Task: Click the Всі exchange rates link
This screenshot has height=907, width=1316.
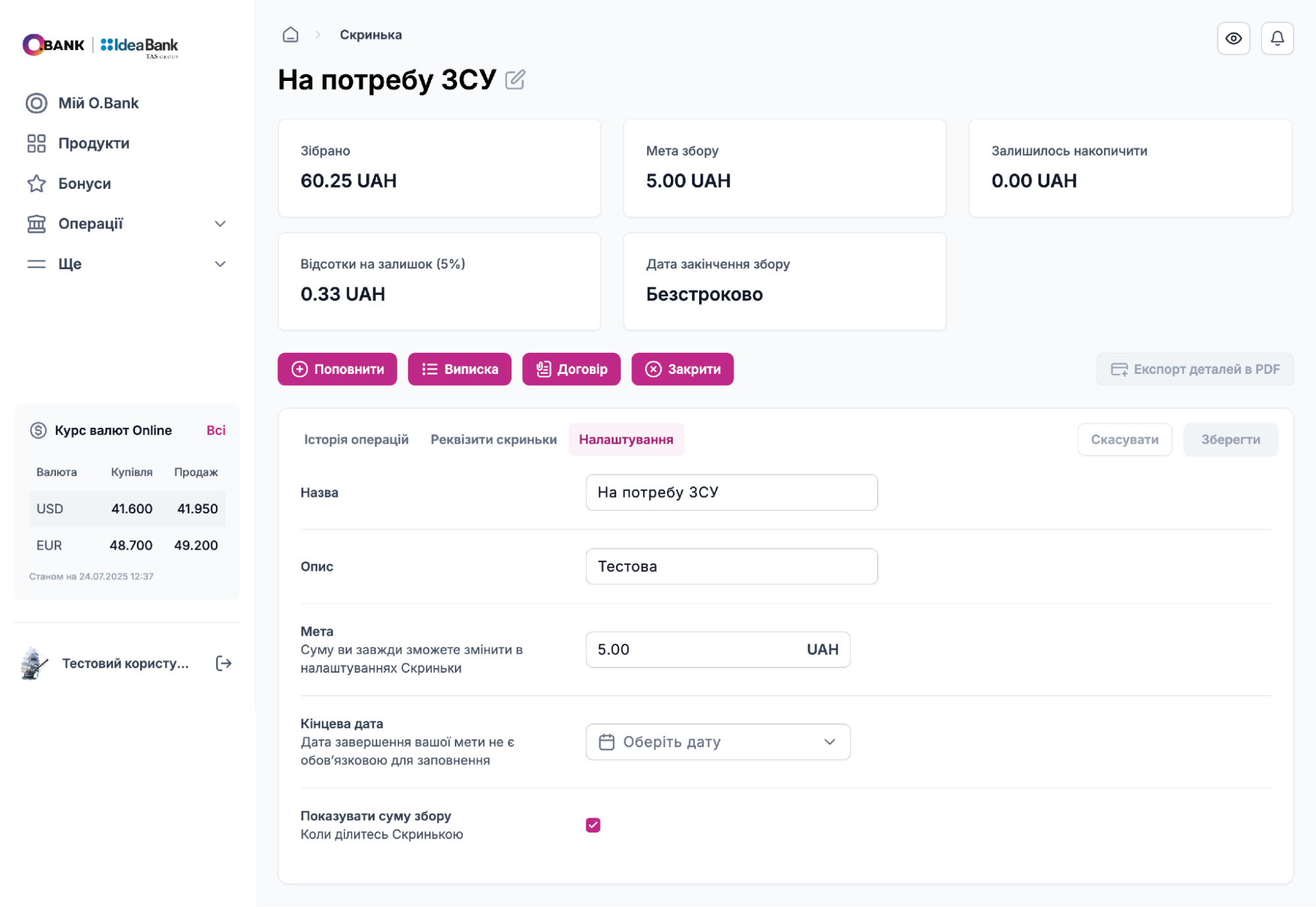Action: [x=216, y=430]
